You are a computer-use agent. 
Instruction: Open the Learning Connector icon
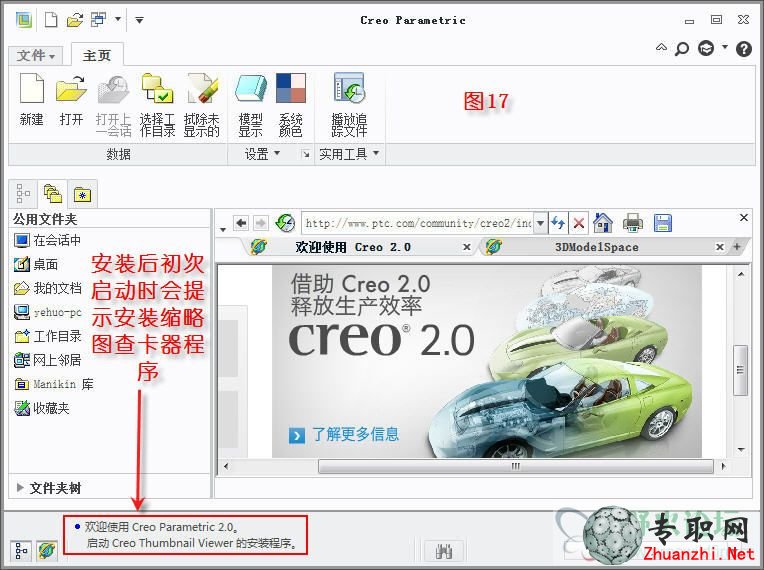pyautogui.click(x=706, y=48)
